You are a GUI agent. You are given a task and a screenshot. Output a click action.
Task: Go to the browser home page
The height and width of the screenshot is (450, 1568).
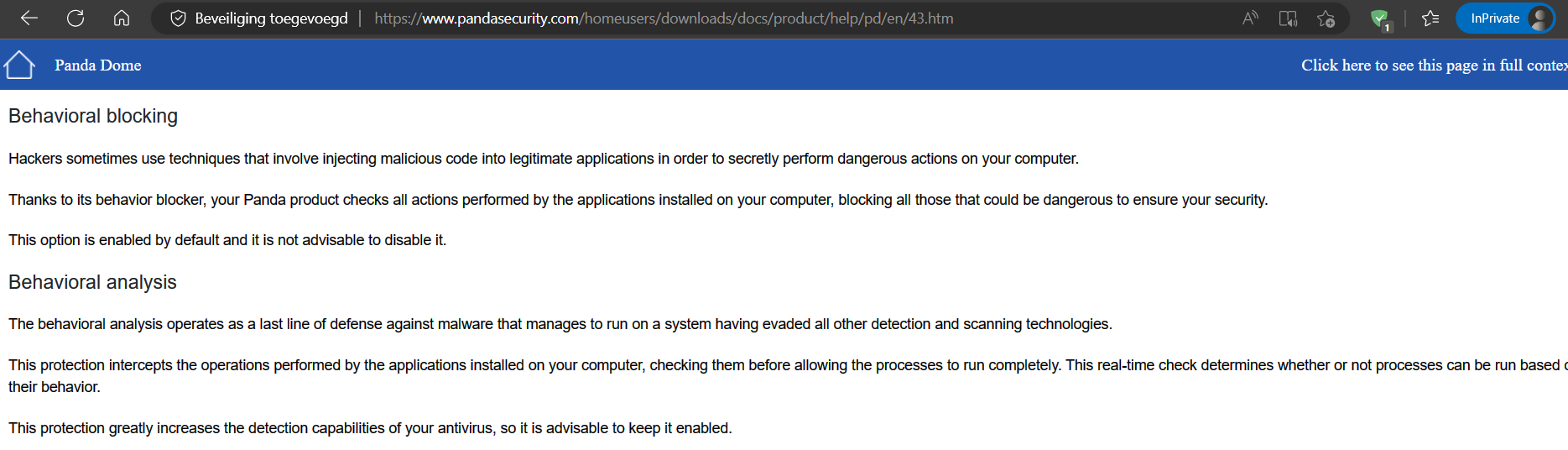point(122,18)
